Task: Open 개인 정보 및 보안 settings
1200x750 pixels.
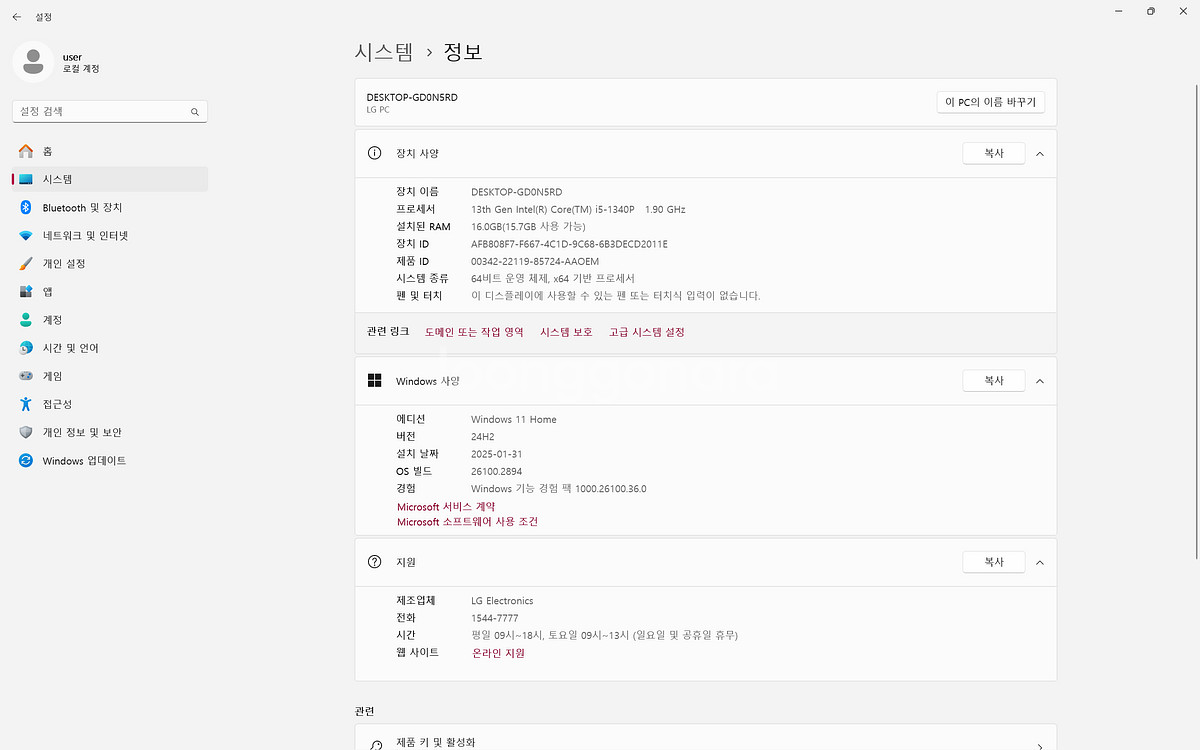Action: tap(110, 432)
